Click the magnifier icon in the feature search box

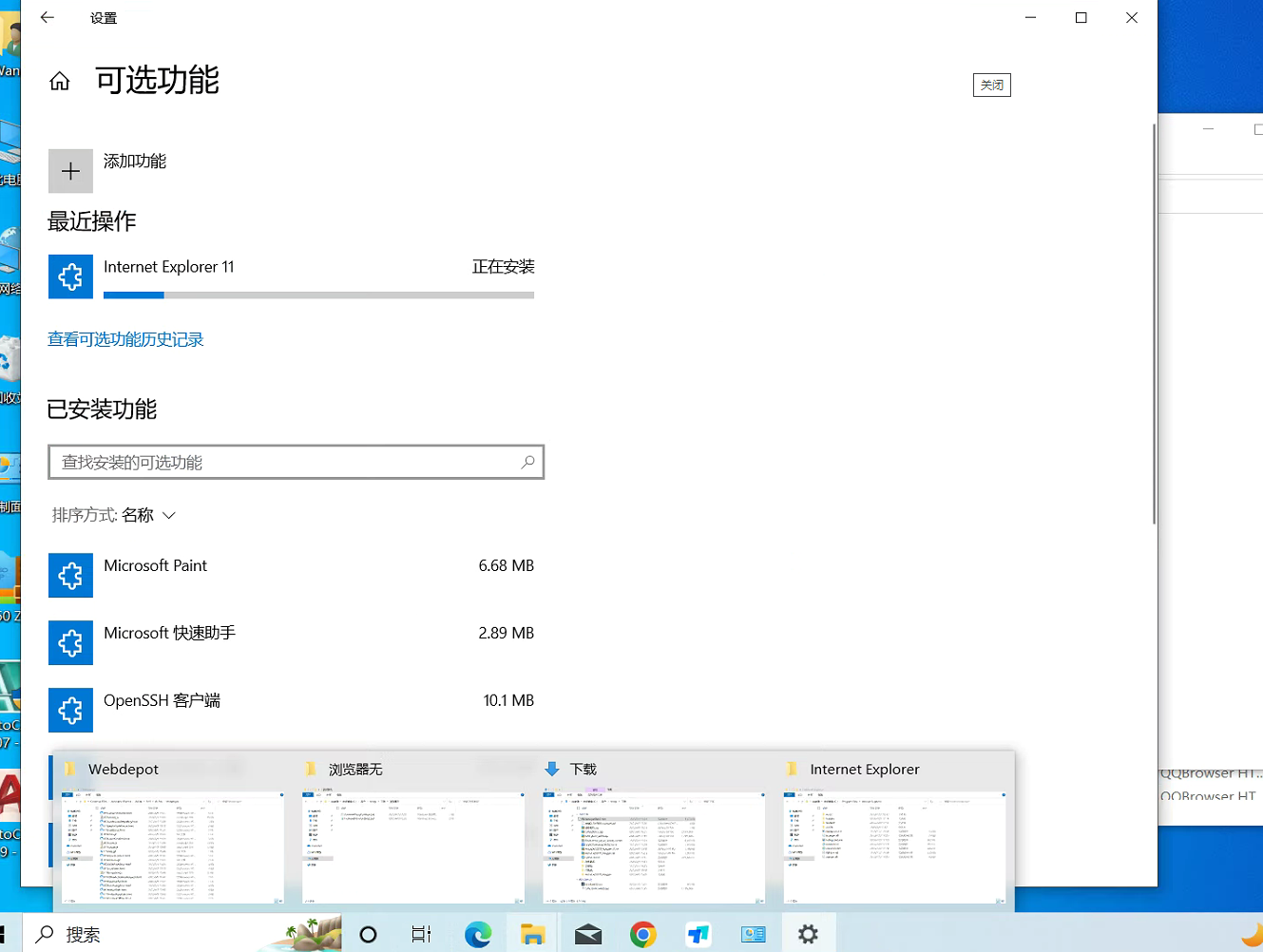coord(527,462)
